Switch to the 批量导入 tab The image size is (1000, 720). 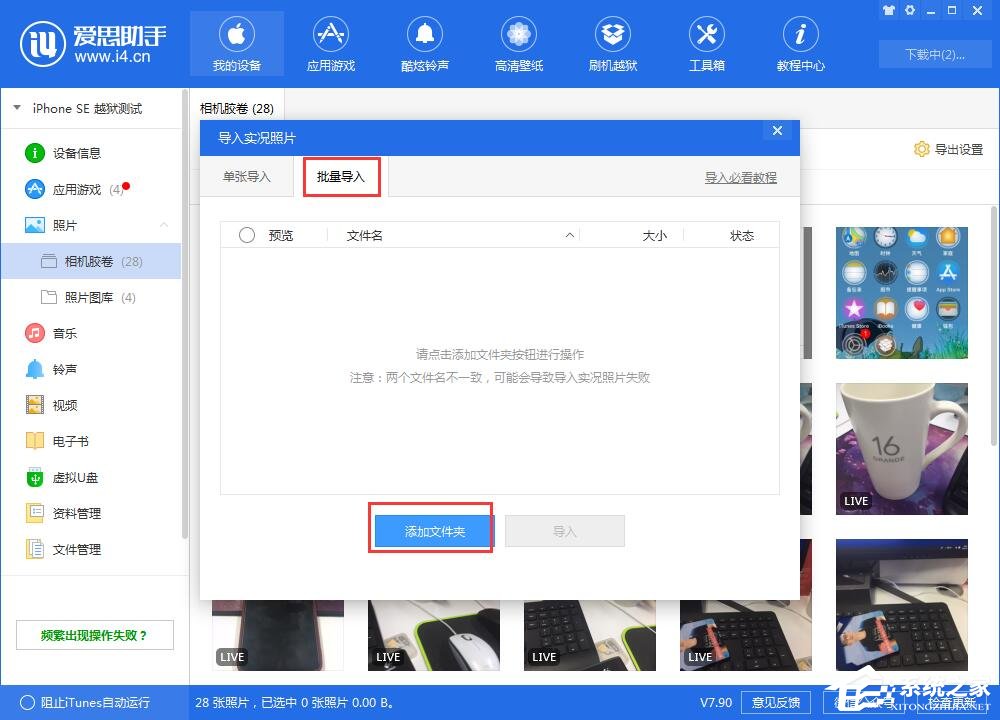(341, 177)
